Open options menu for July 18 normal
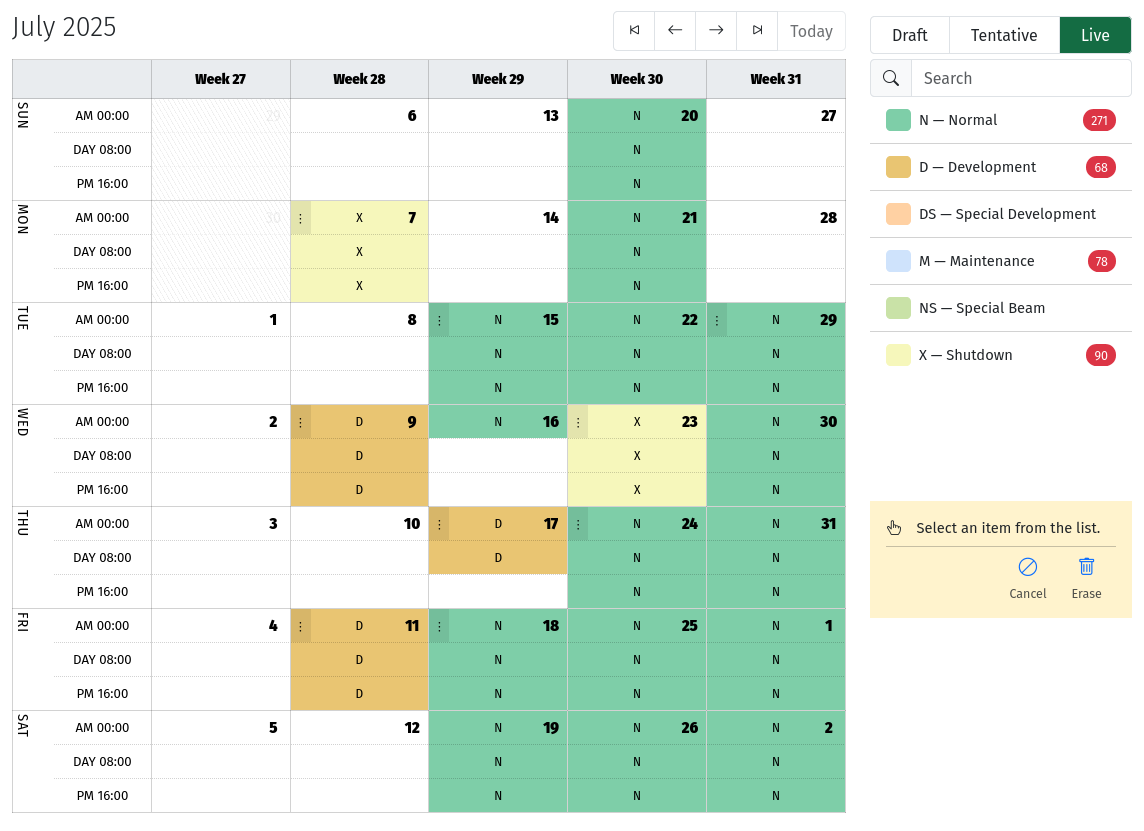Viewport: 1144px width, 831px height. [439, 626]
